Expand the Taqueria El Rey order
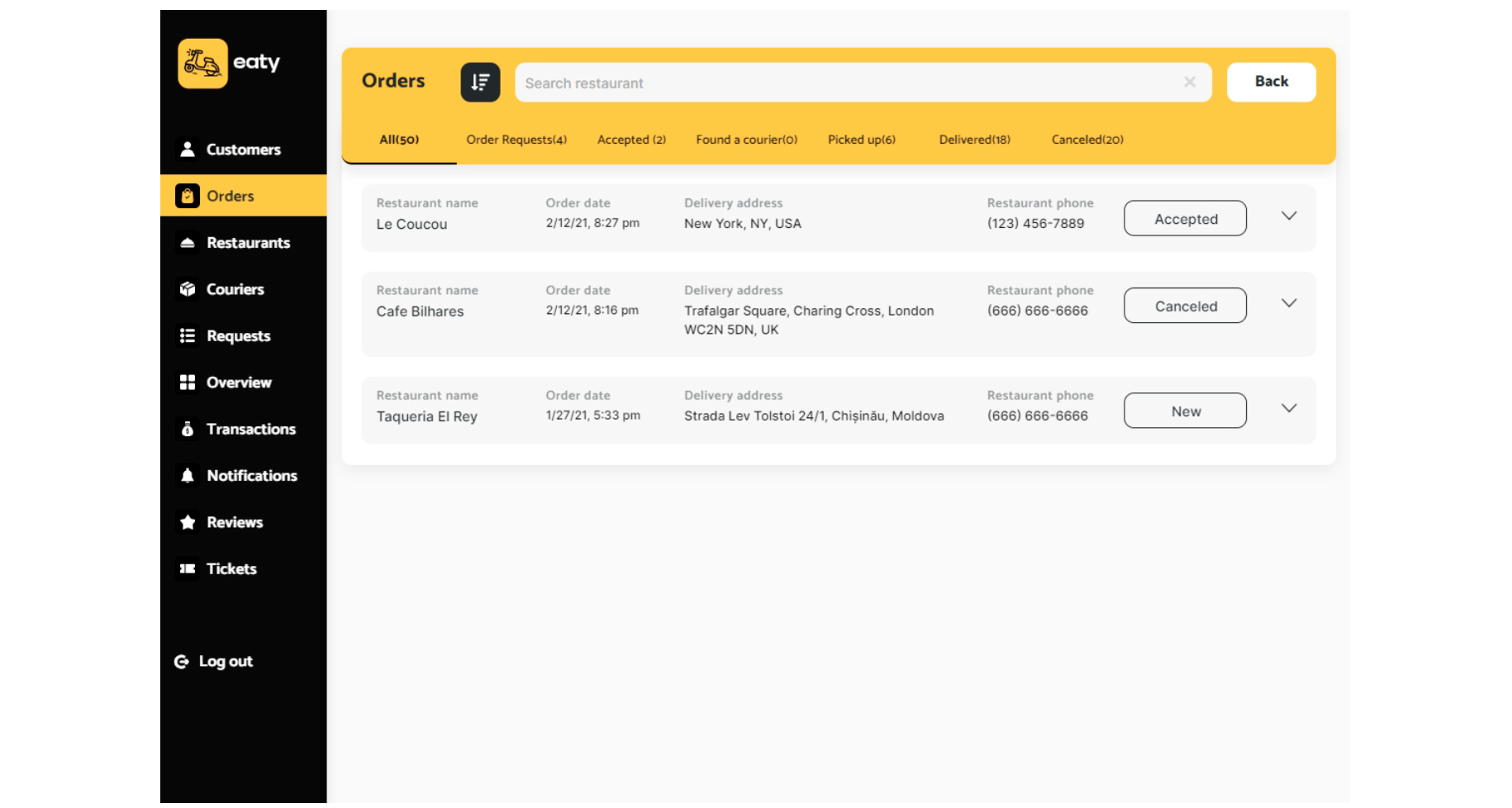Image resolution: width=1512 pixels, height=808 pixels. (x=1288, y=409)
